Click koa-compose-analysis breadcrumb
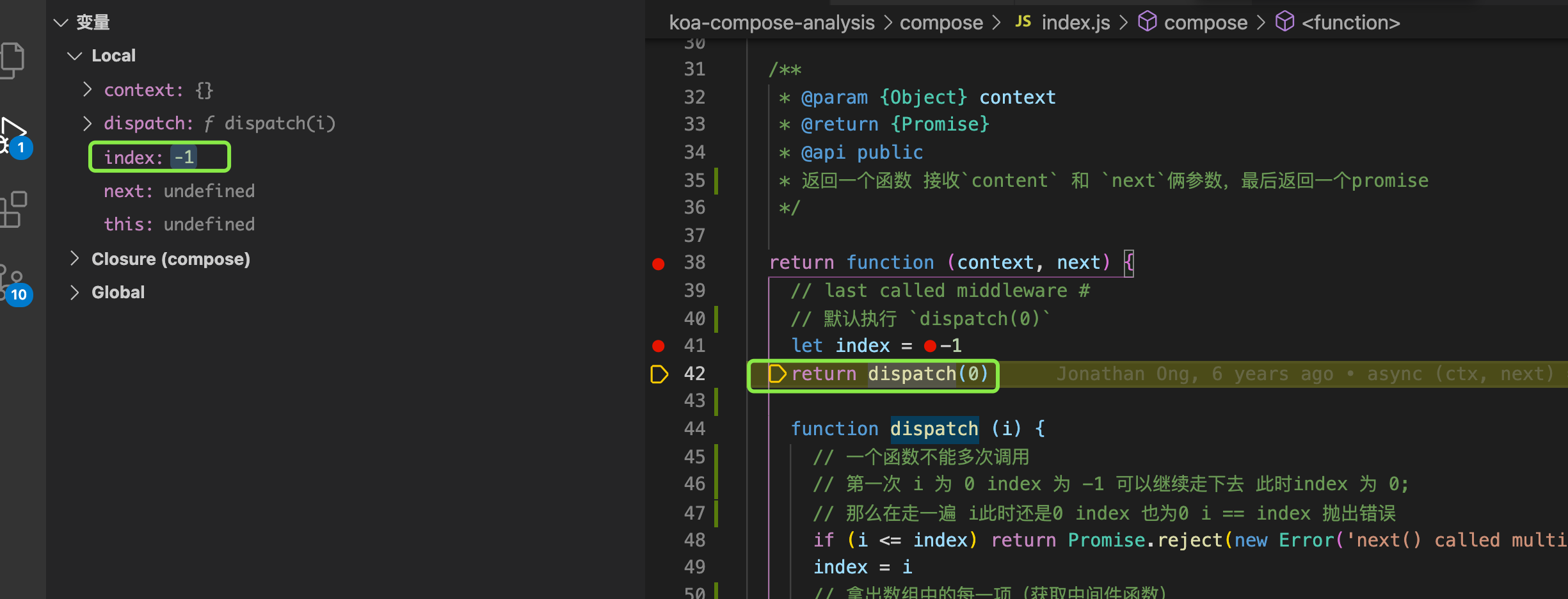This screenshot has width=1568, height=599. pos(772,23)
